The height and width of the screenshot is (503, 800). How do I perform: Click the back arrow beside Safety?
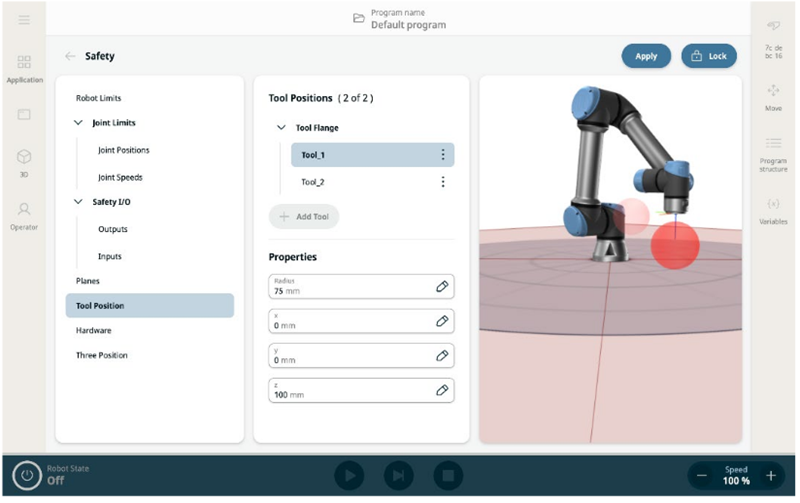pos(70,57)
